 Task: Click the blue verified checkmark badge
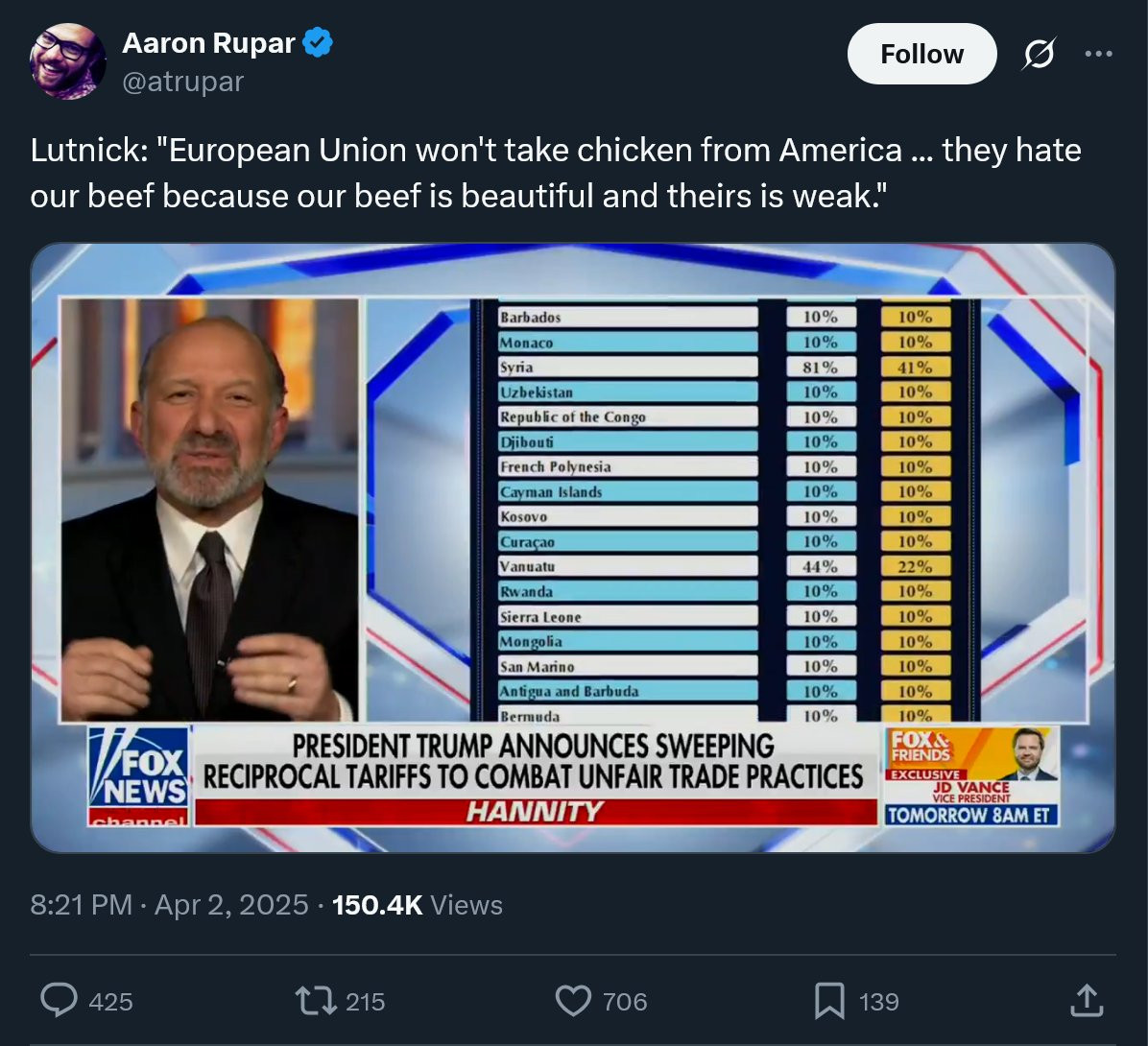coord(319,42)
